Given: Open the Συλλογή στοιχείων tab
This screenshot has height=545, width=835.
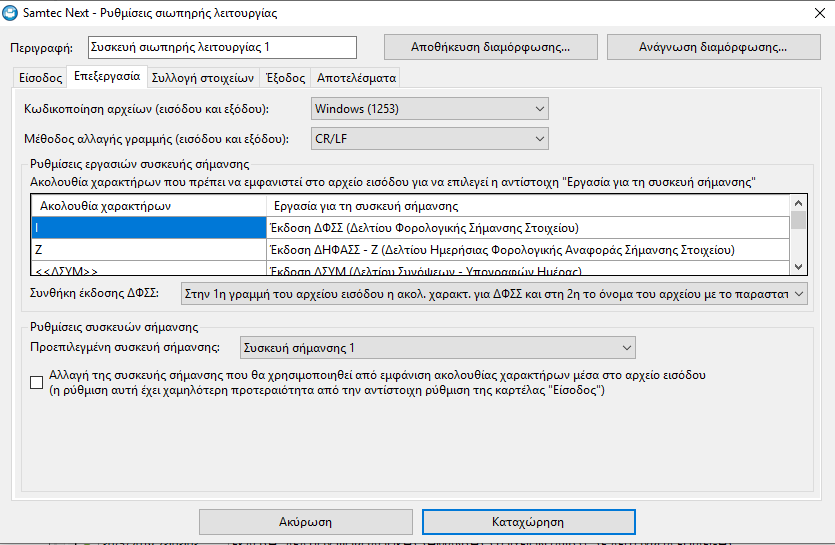Looking at the screenshot, I should (203, 78).
